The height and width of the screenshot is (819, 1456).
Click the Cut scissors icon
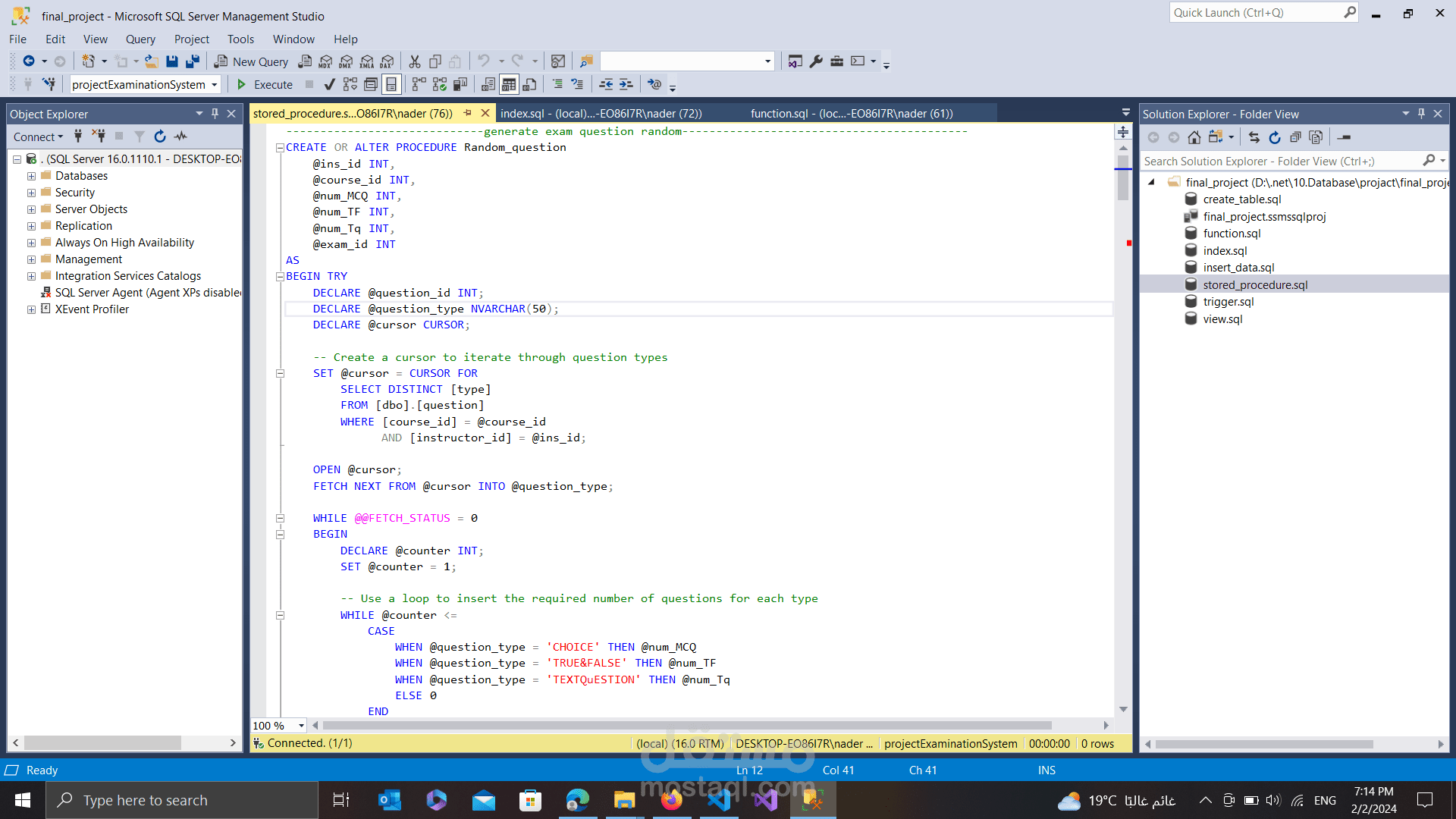point(415,61)
